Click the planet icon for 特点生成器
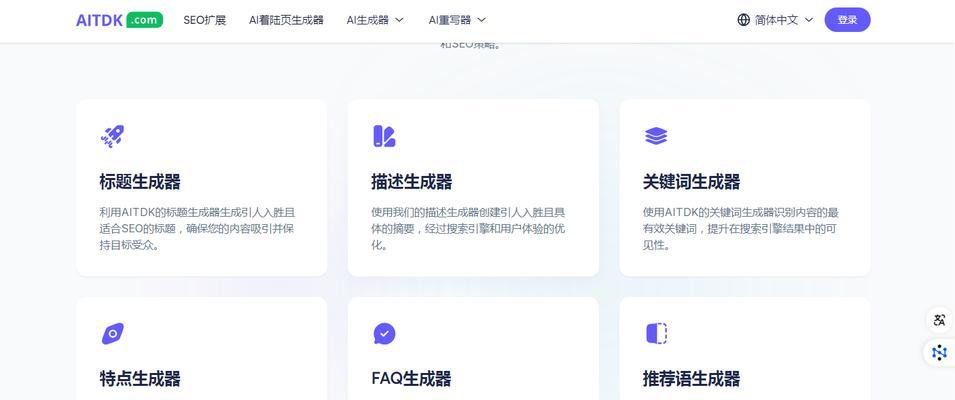This screenshot has width=955, height=400. [113, 334]
